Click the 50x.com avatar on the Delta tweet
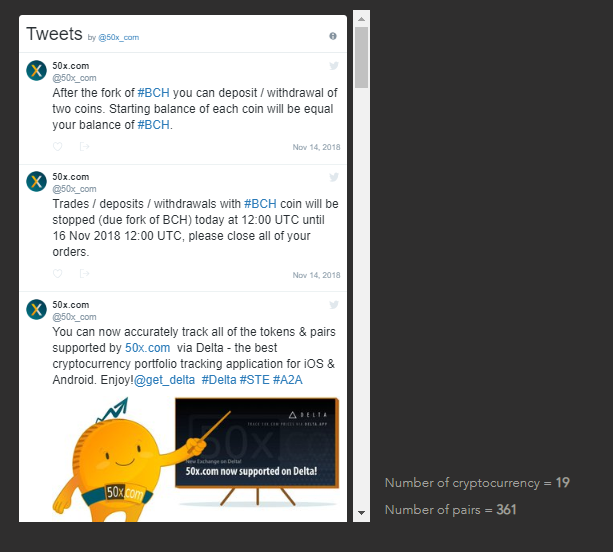The height and width of the screenshot is (552, 613). click(36, 309)
